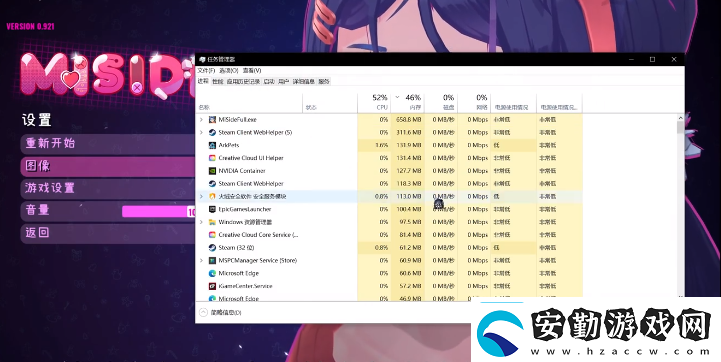Expand the Windows 资源管理器 group
Image resolution: width=721 pixels, height=362 pixels.
(201, 222)
